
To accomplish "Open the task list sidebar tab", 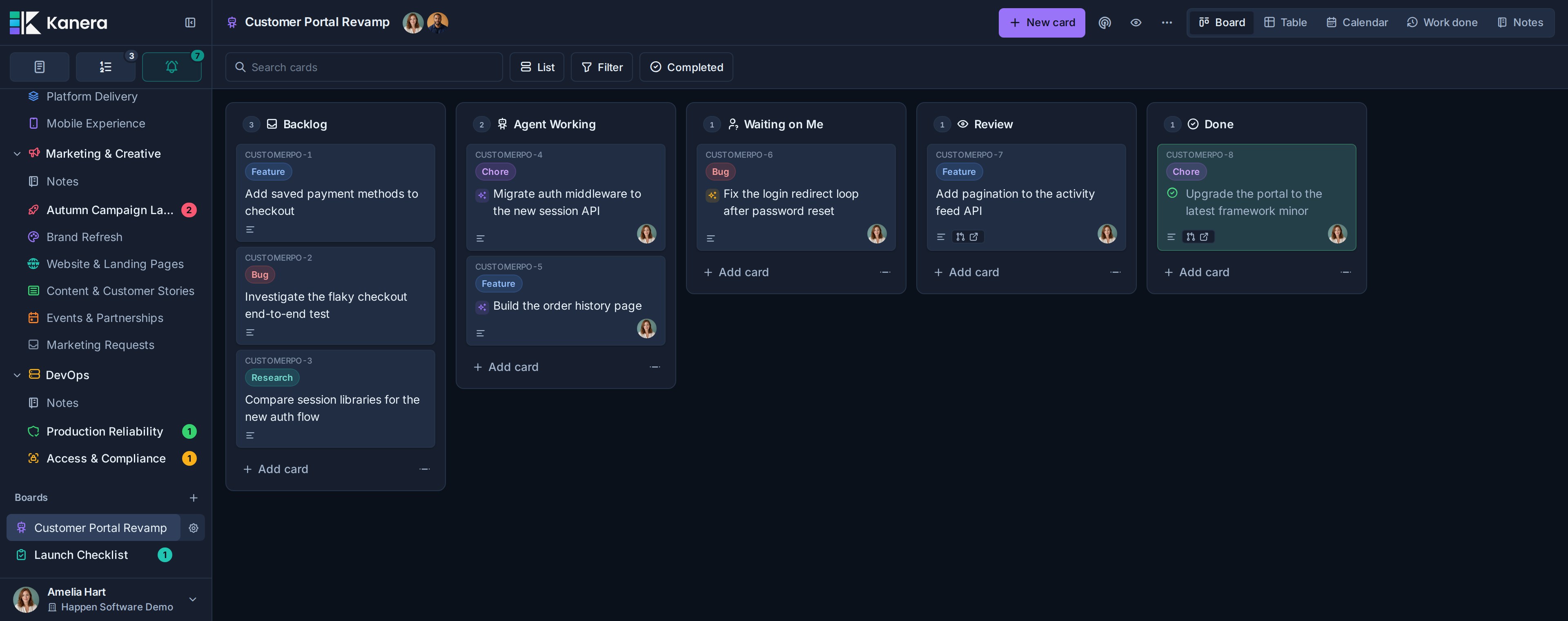I will click(x=105, y=67).
